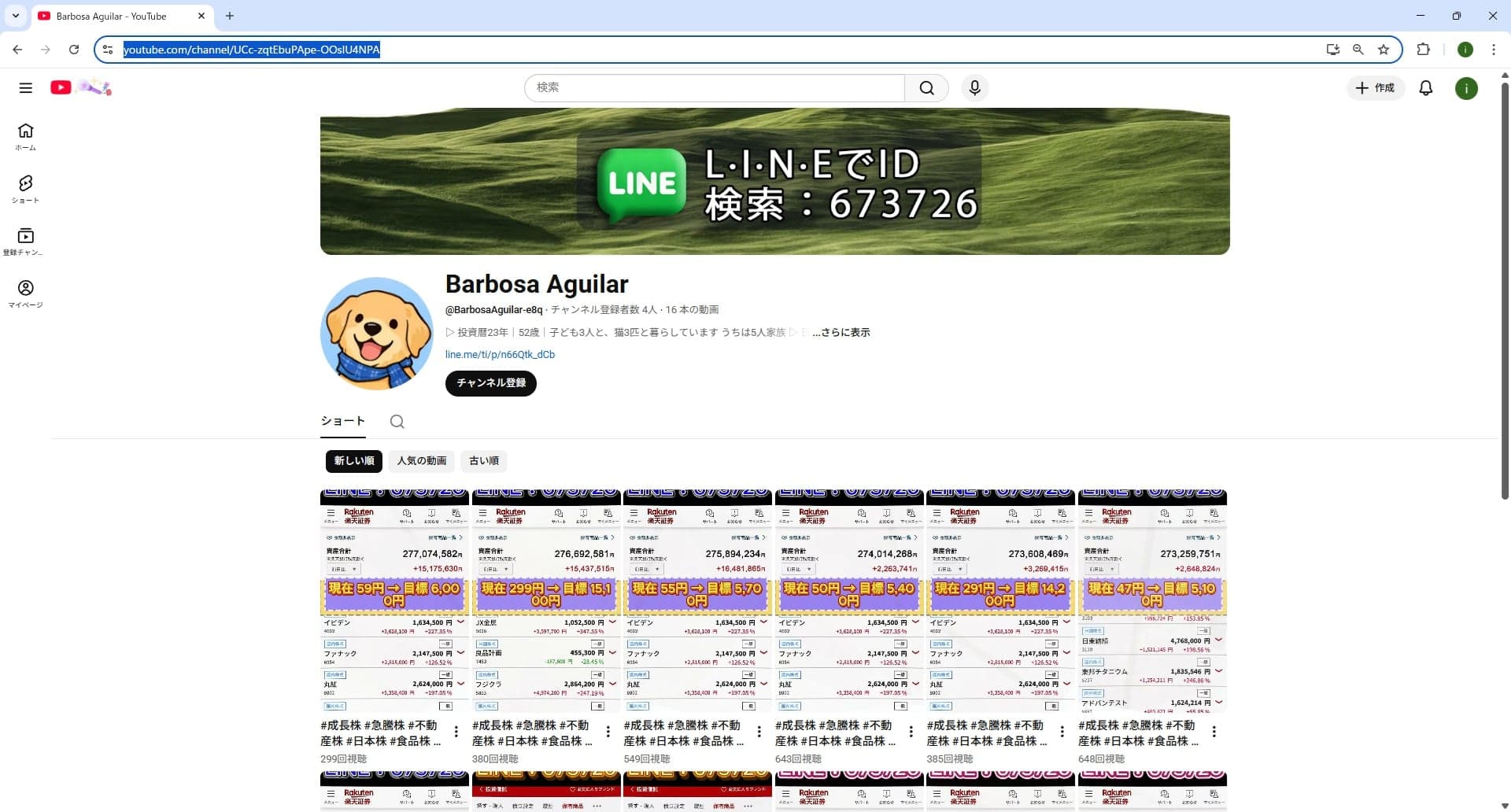1511x812 pixels.
Task: Open the short showing 275,894,234 total
Action: 697,601
